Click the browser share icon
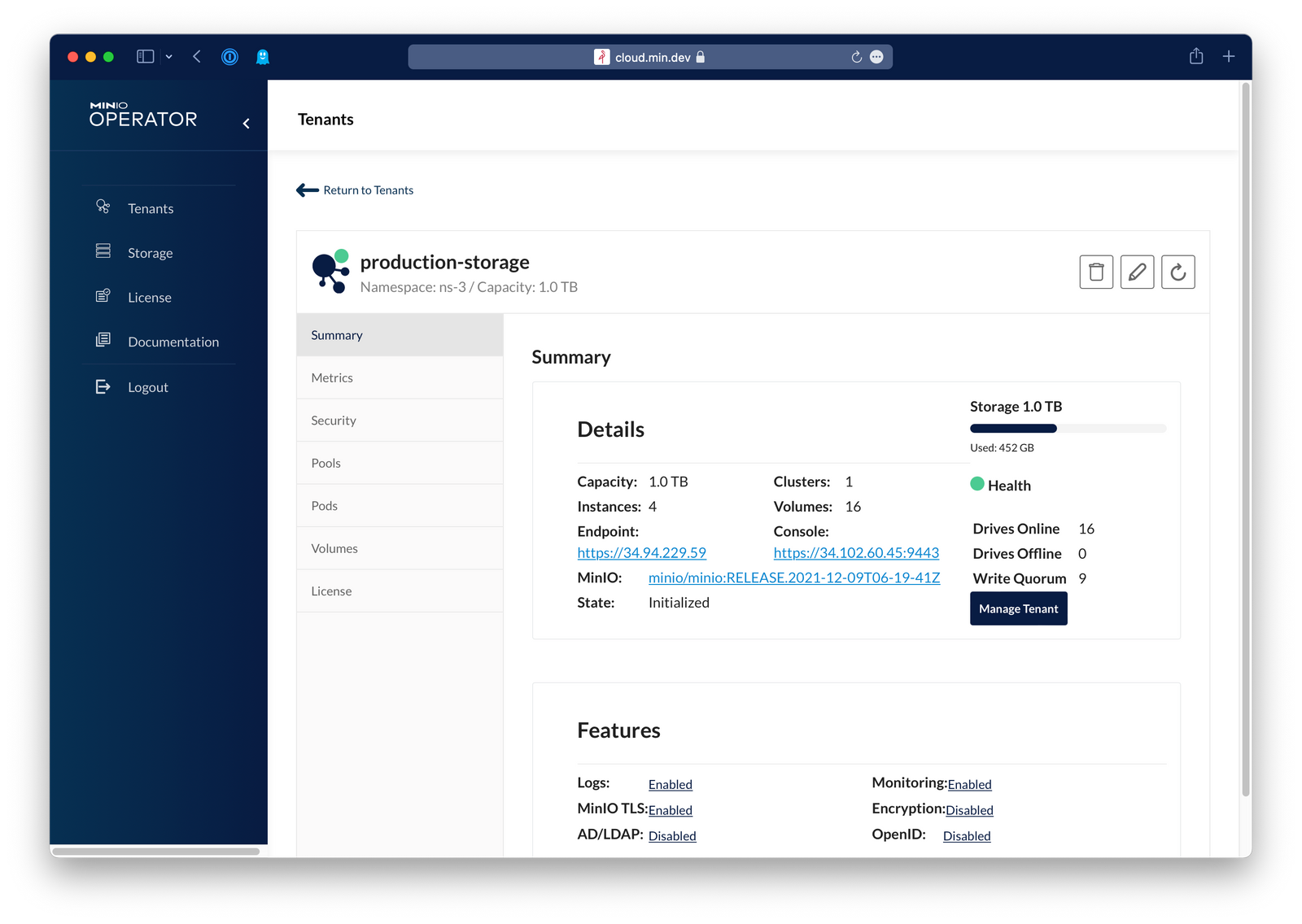The height and width of the screenshot is (924, 1302). [x=1195, y=56]
